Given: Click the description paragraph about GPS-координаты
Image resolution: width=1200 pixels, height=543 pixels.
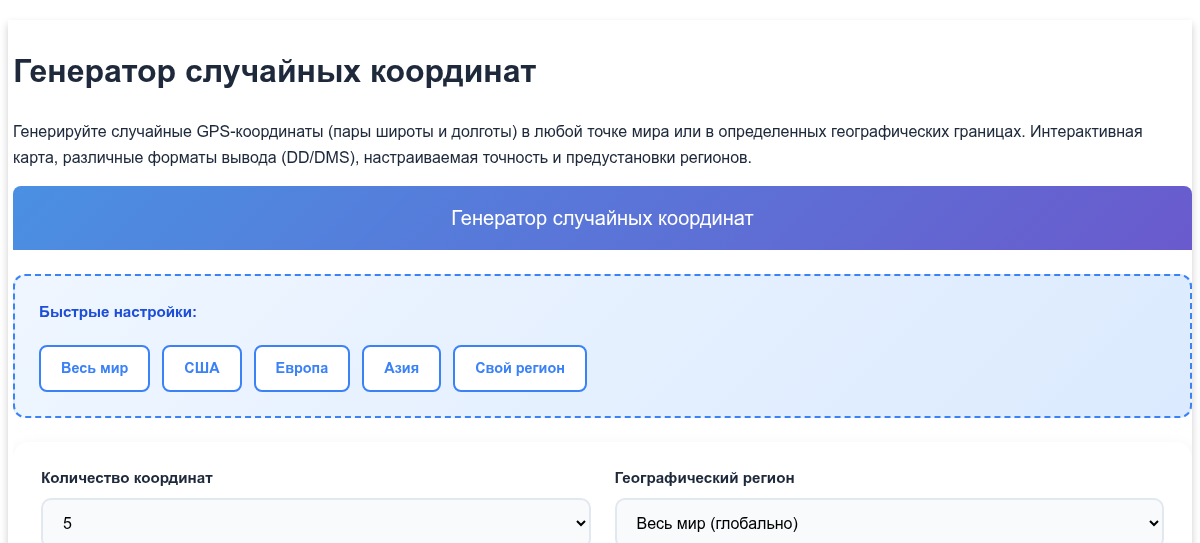Looking at the screenshot, I should click(578, 145).
